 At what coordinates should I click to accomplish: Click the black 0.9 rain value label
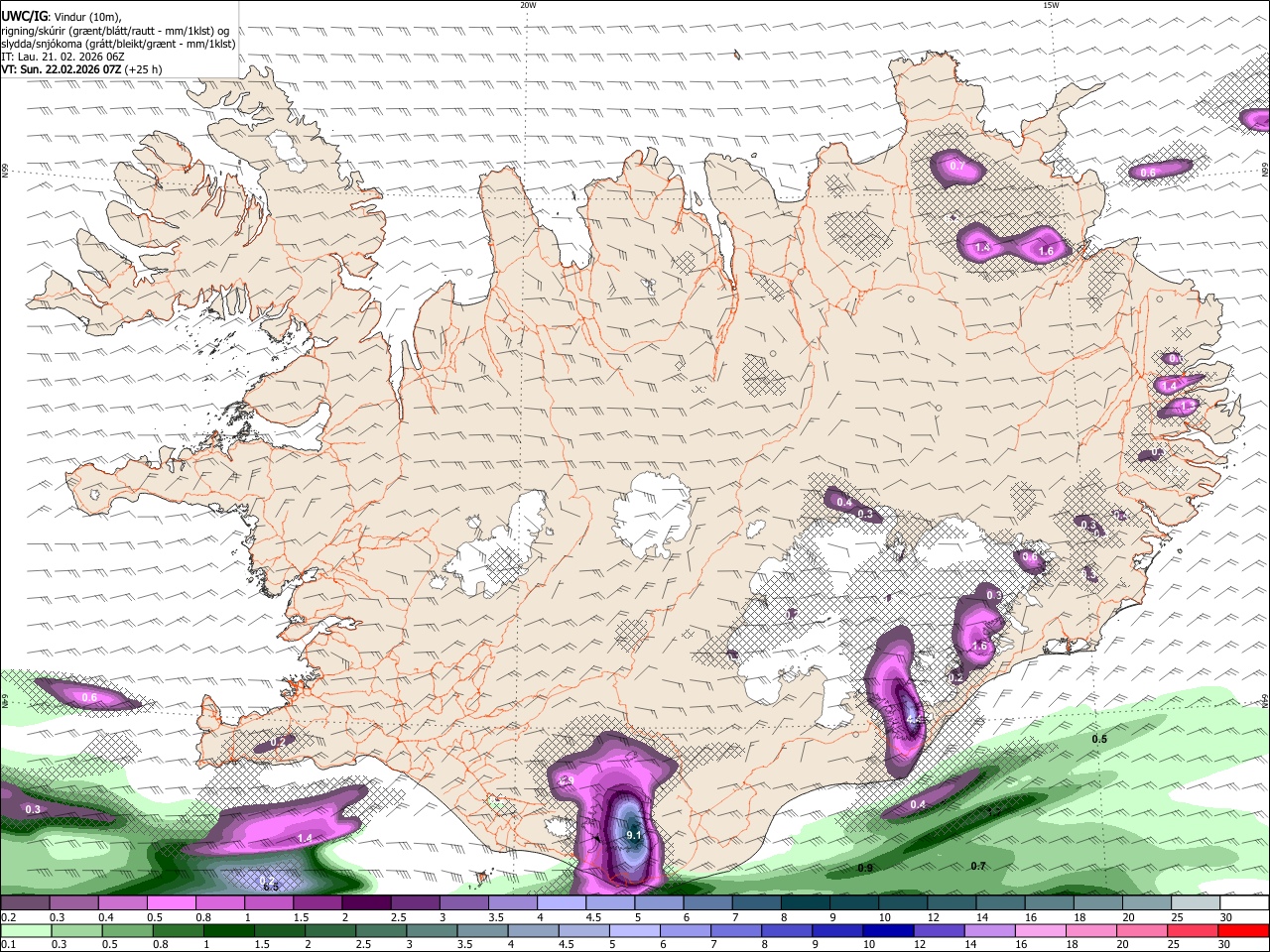[865, 869]
